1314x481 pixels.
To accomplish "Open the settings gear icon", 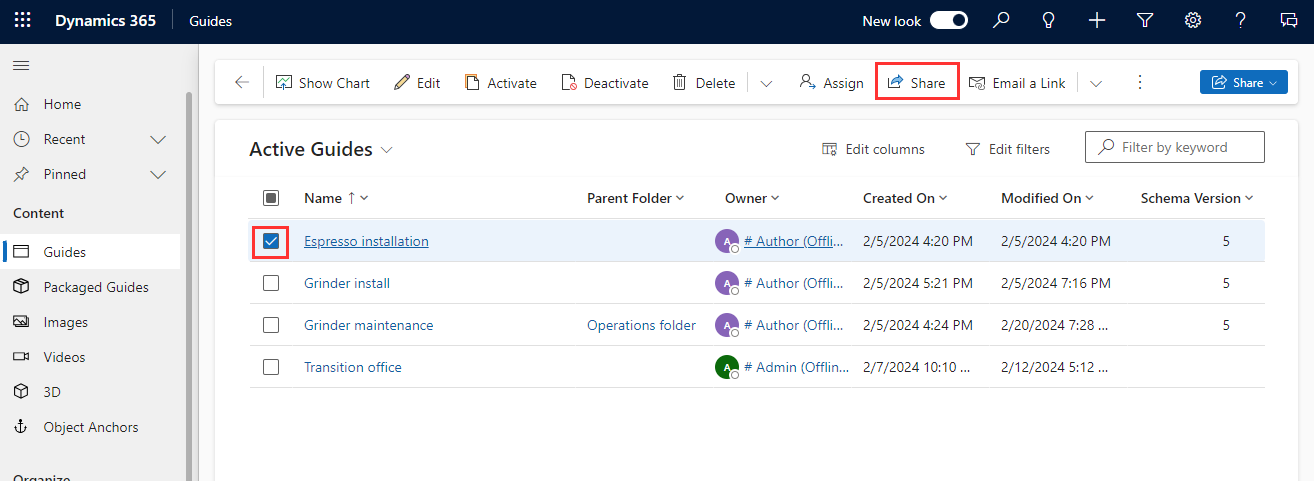I will pyautogui.click(x=1193, y=21).
